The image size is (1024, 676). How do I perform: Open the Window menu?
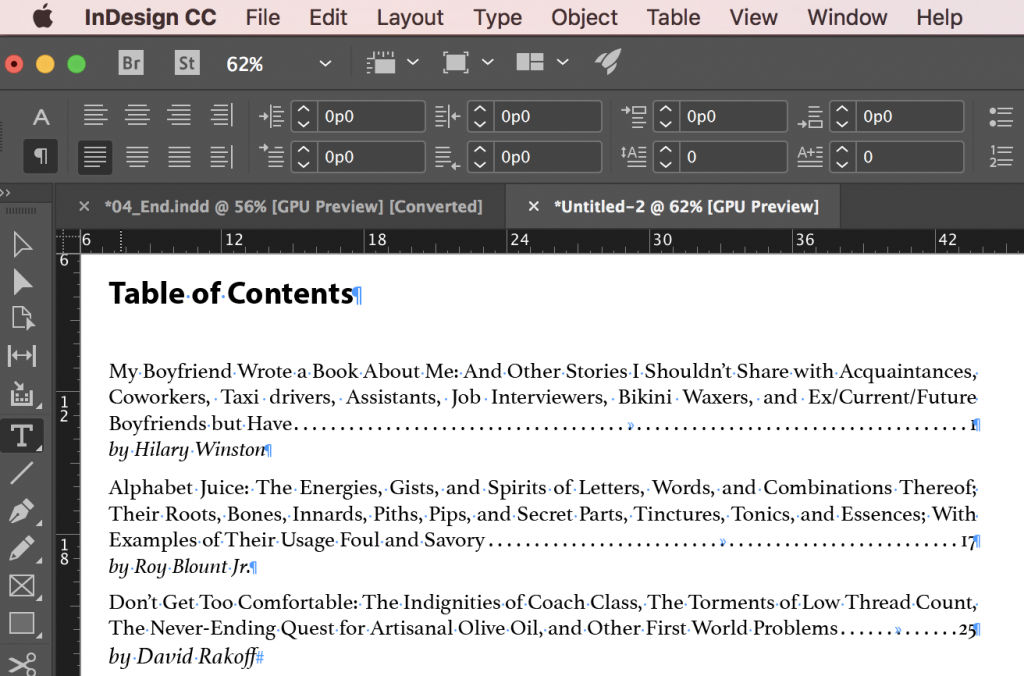click(x=847, y=17)
